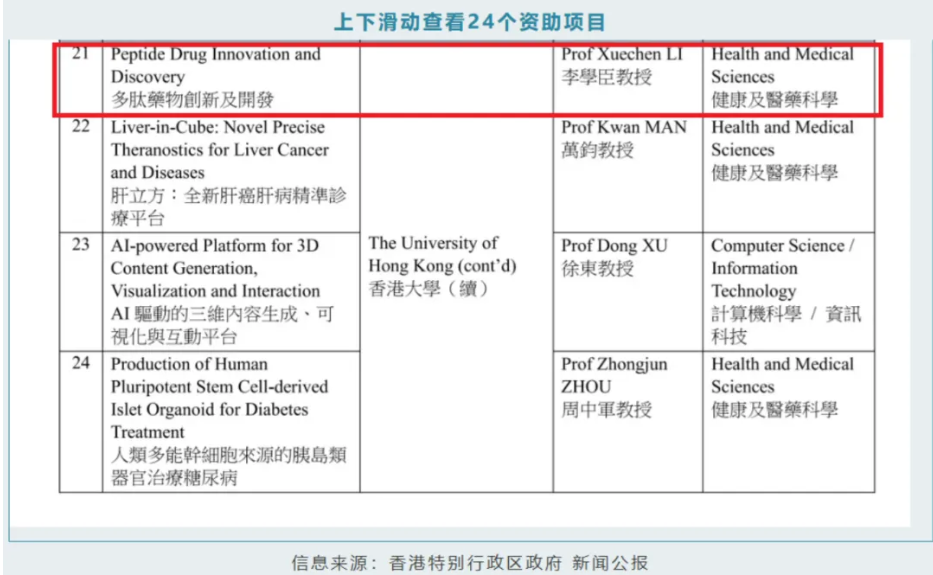Click row number 21
Image resolution: width=933 pixels, height=575 pixels.
81,54
